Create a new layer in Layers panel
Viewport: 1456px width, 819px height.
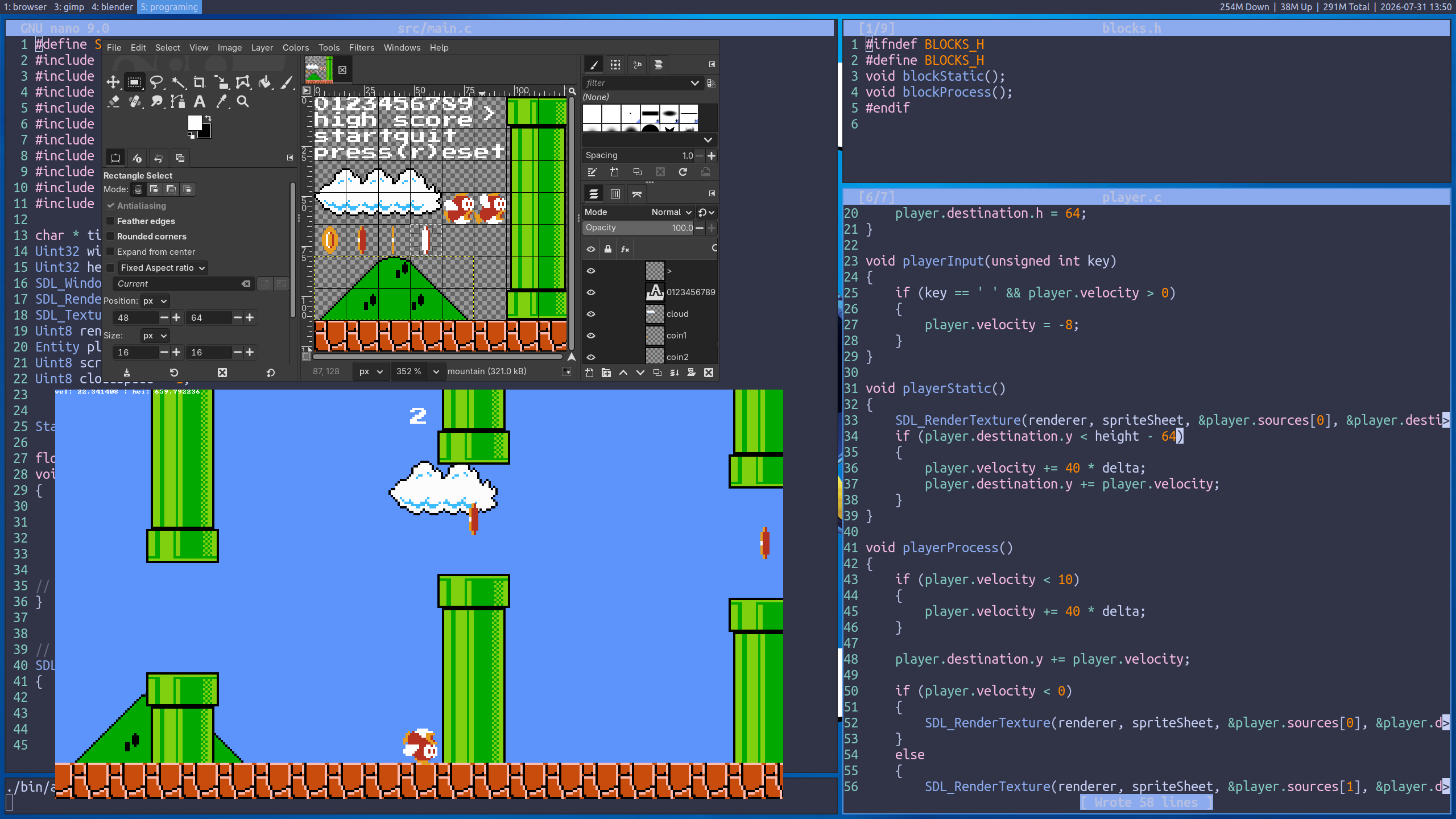(x=589, y=373)
